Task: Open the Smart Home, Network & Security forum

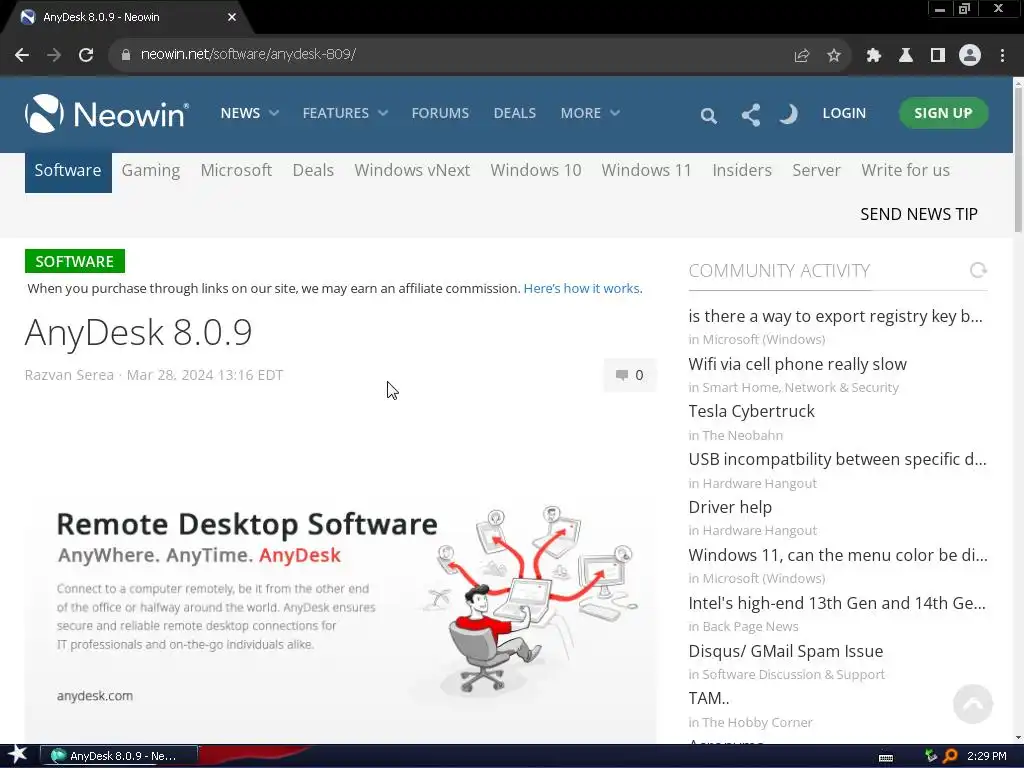Action: point(800,387)
